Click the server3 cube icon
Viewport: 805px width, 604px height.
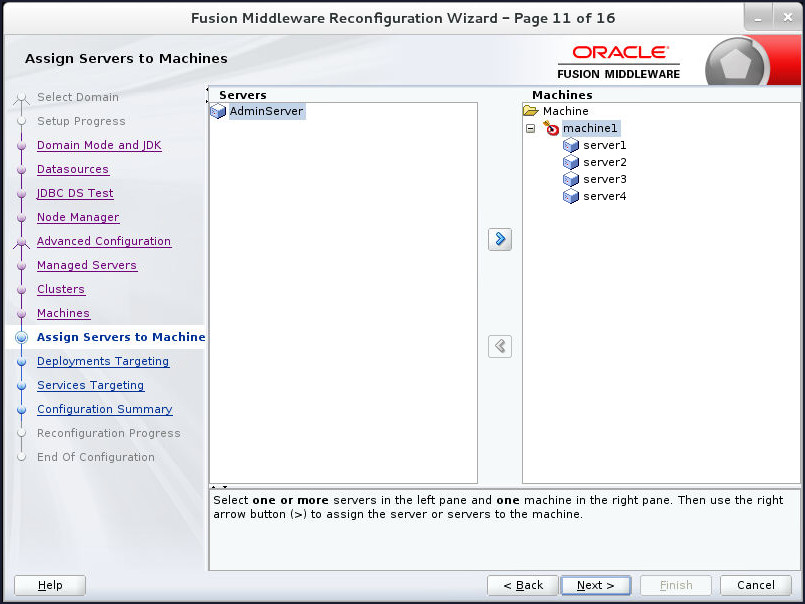[x=571, y=179]
